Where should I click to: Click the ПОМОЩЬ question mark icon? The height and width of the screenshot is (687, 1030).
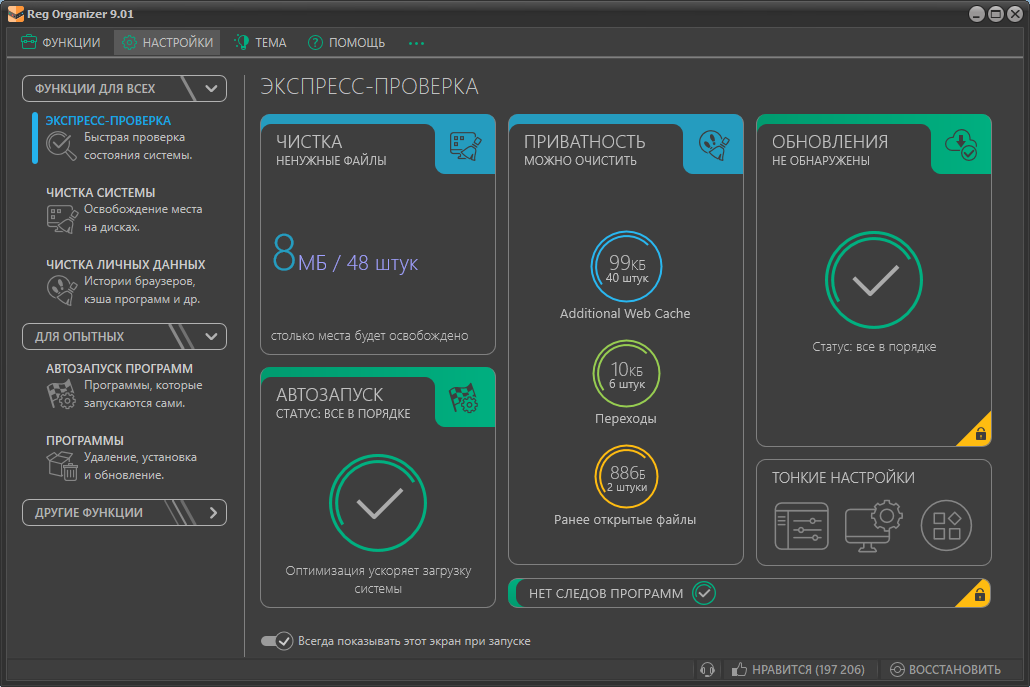[315, 43]
